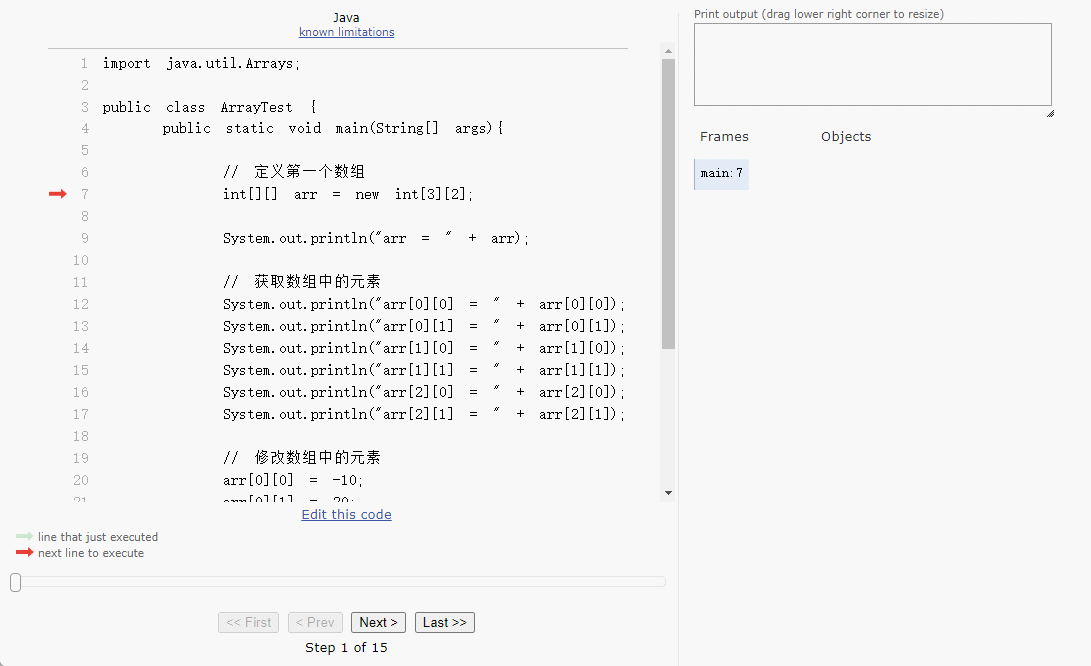Jump to end with Last >> button
Screen dimensions: 1091x666
point(444,622)
